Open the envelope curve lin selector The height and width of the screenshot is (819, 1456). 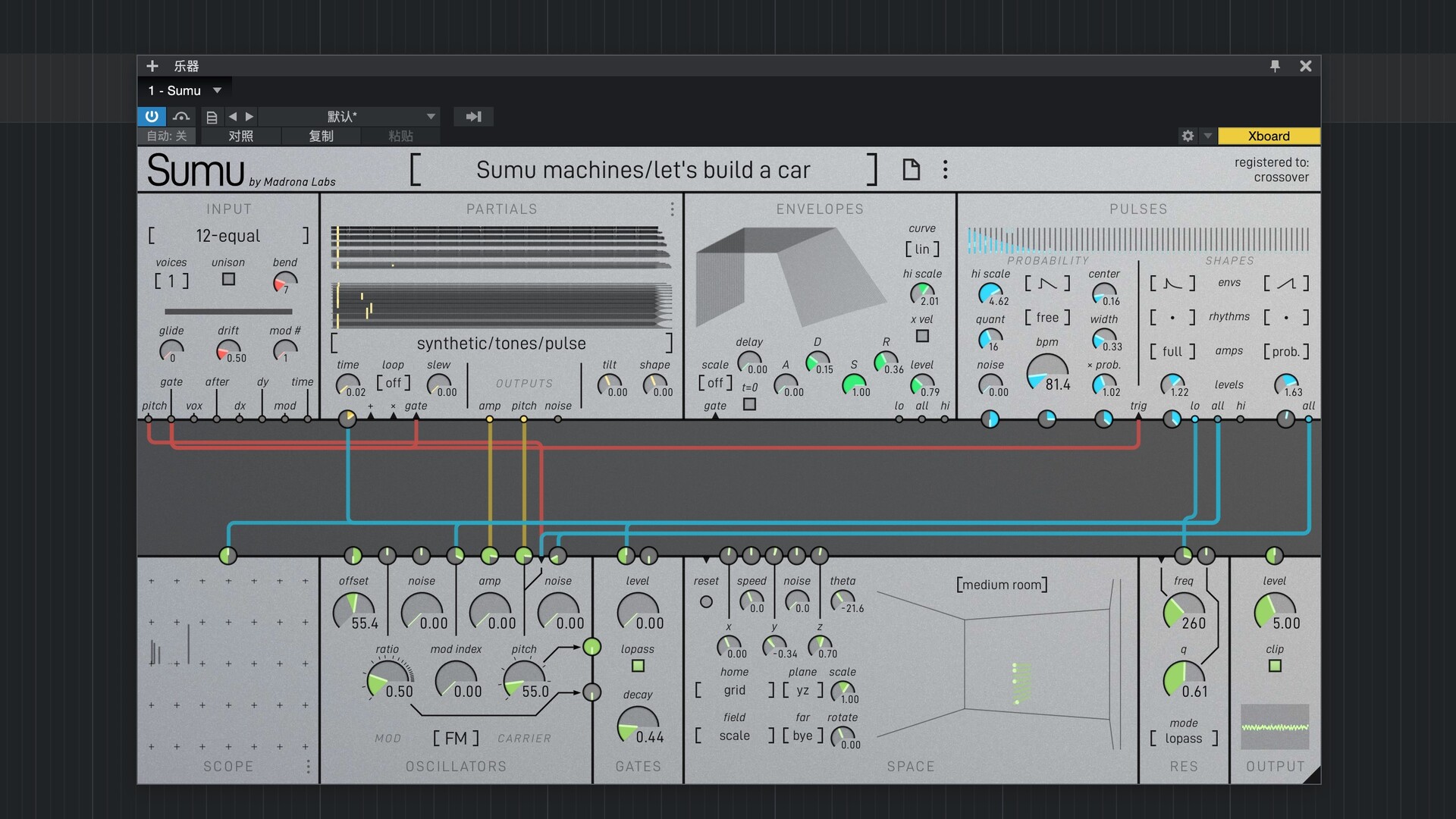(x=922, y=249)
